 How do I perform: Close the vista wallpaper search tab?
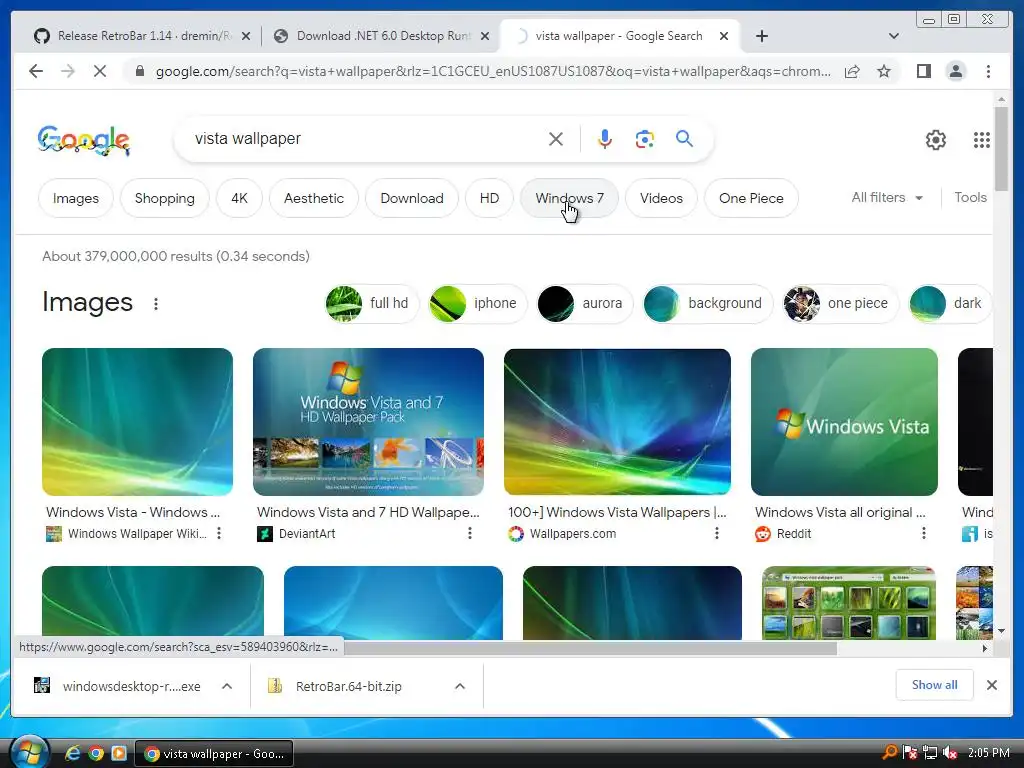pyautogui.click(x=724, y=37)
